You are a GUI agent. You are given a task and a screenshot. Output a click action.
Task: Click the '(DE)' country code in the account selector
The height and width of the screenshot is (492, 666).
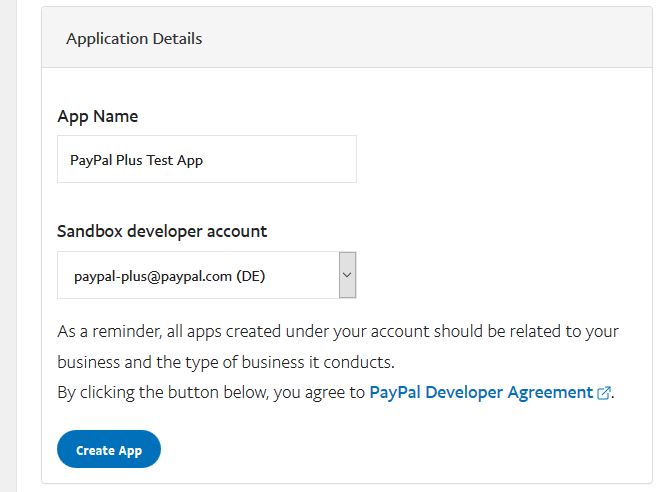coord(251,276)
